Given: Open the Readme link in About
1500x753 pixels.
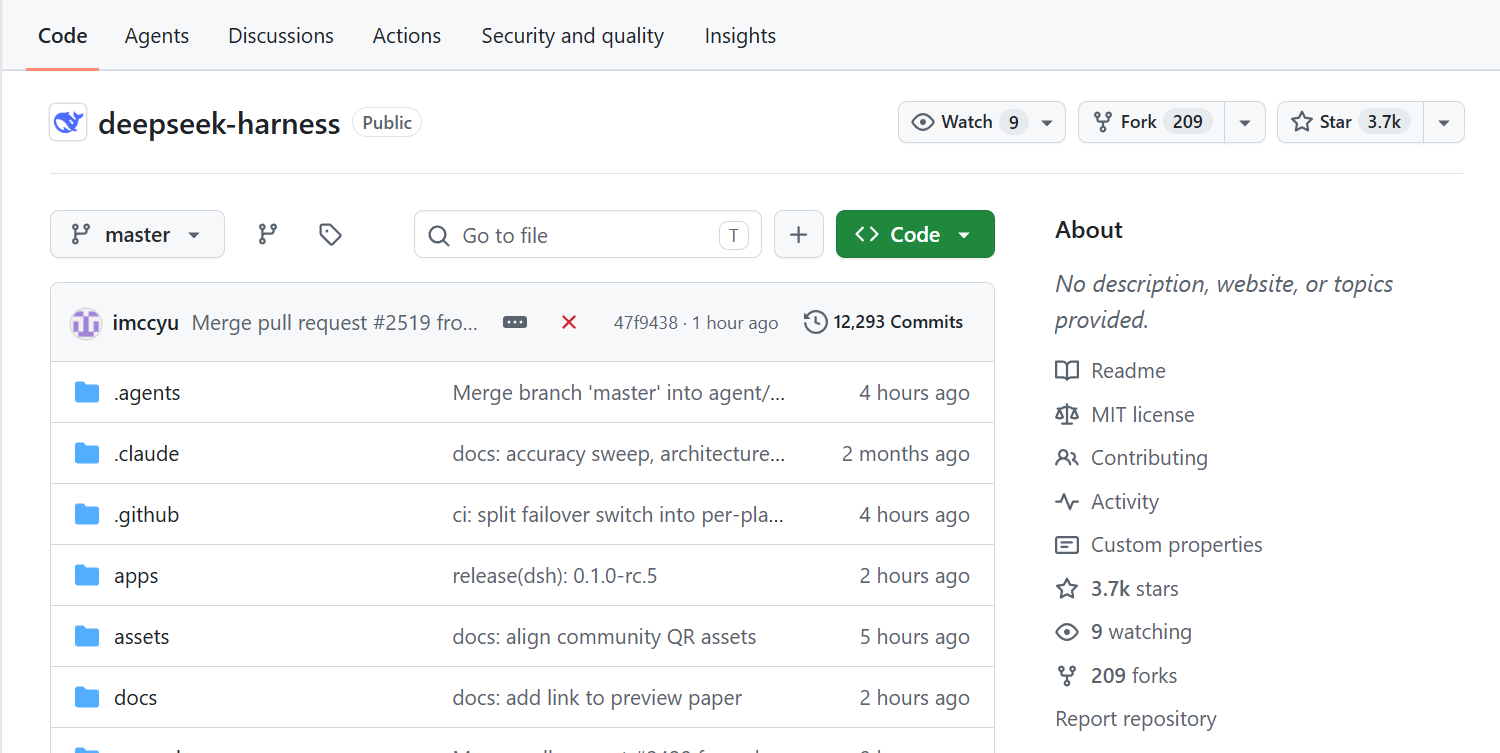Looking at the screenshot, I should pyautogui.click(x=1128, y=371).
